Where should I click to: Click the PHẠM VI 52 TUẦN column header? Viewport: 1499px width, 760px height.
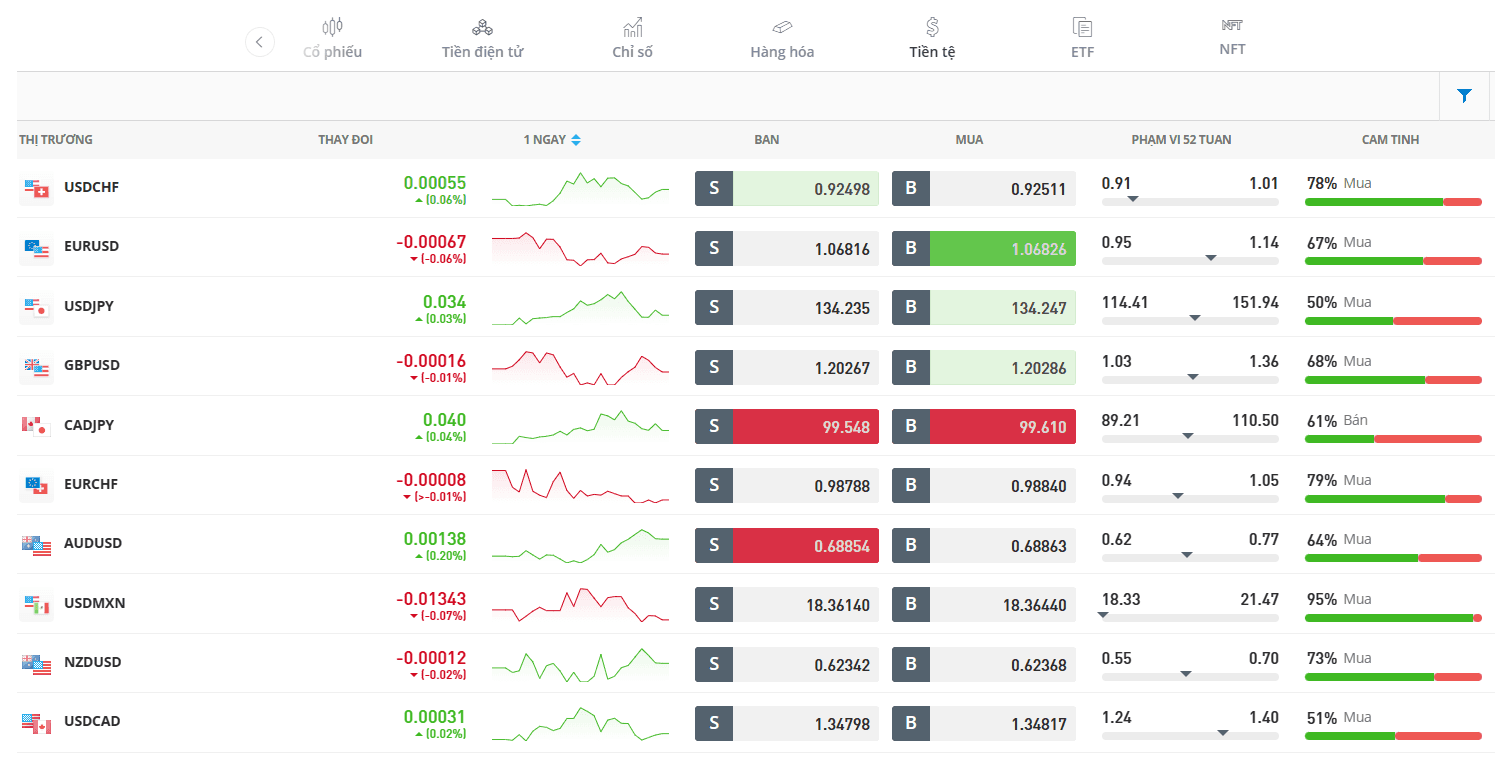point(1181,140)
